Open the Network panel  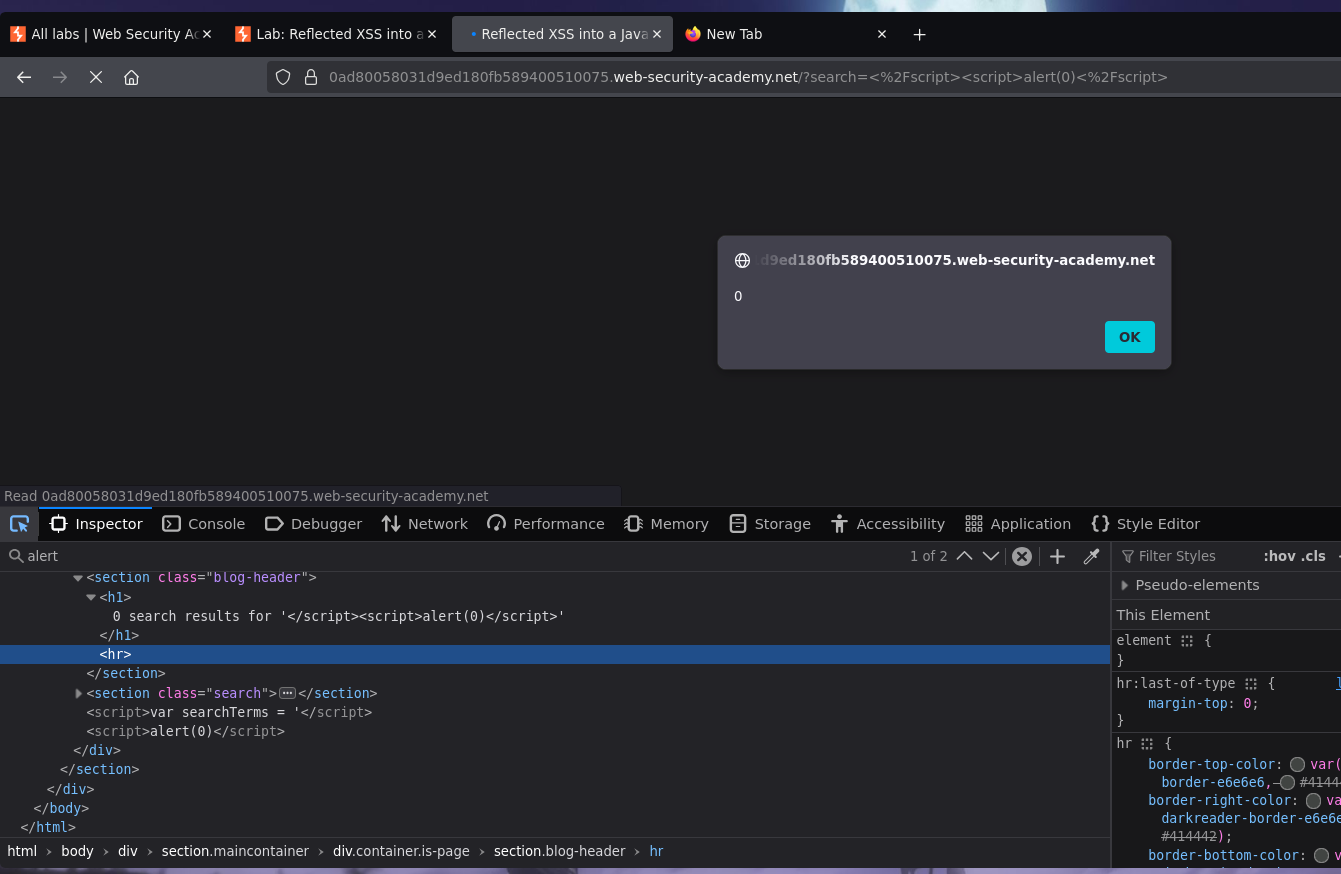click(x=424, y=524)
